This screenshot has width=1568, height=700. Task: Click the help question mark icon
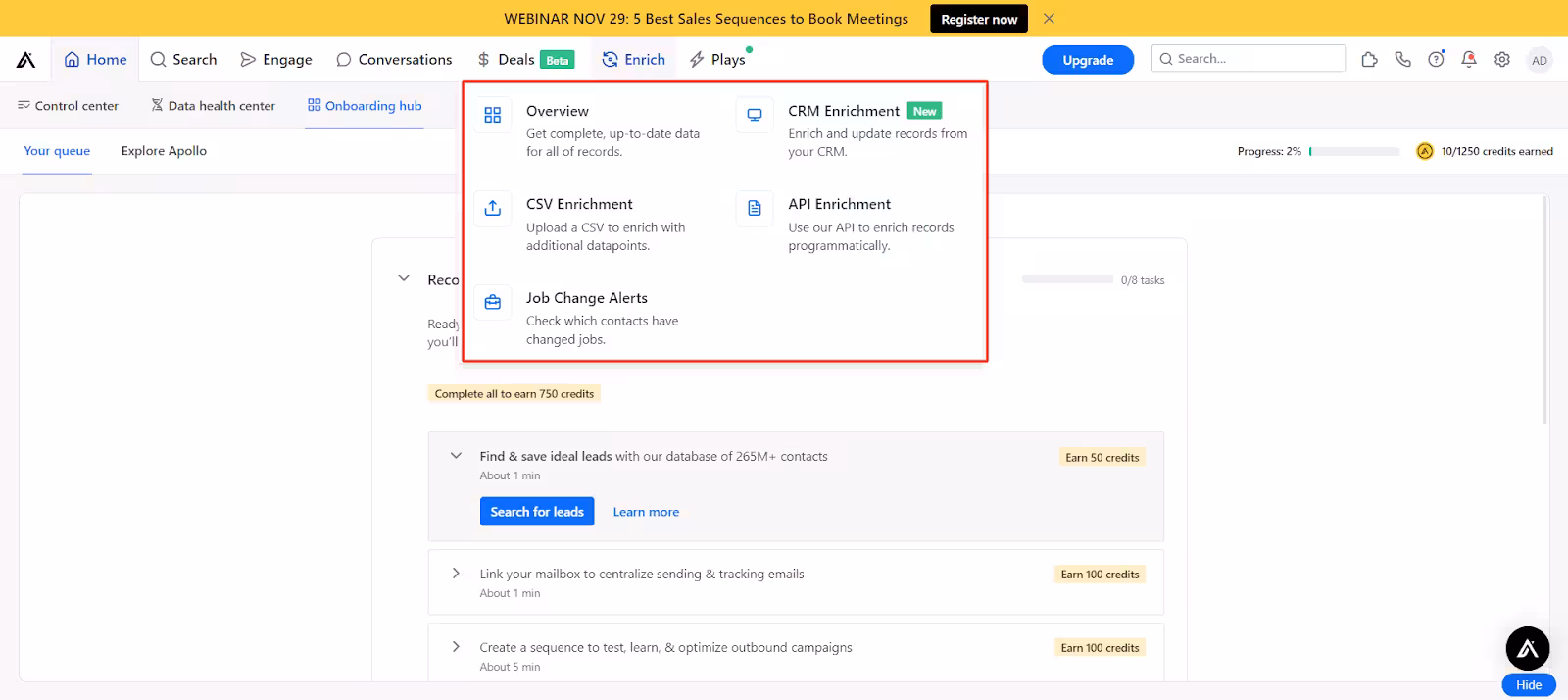coord(1436,60)
